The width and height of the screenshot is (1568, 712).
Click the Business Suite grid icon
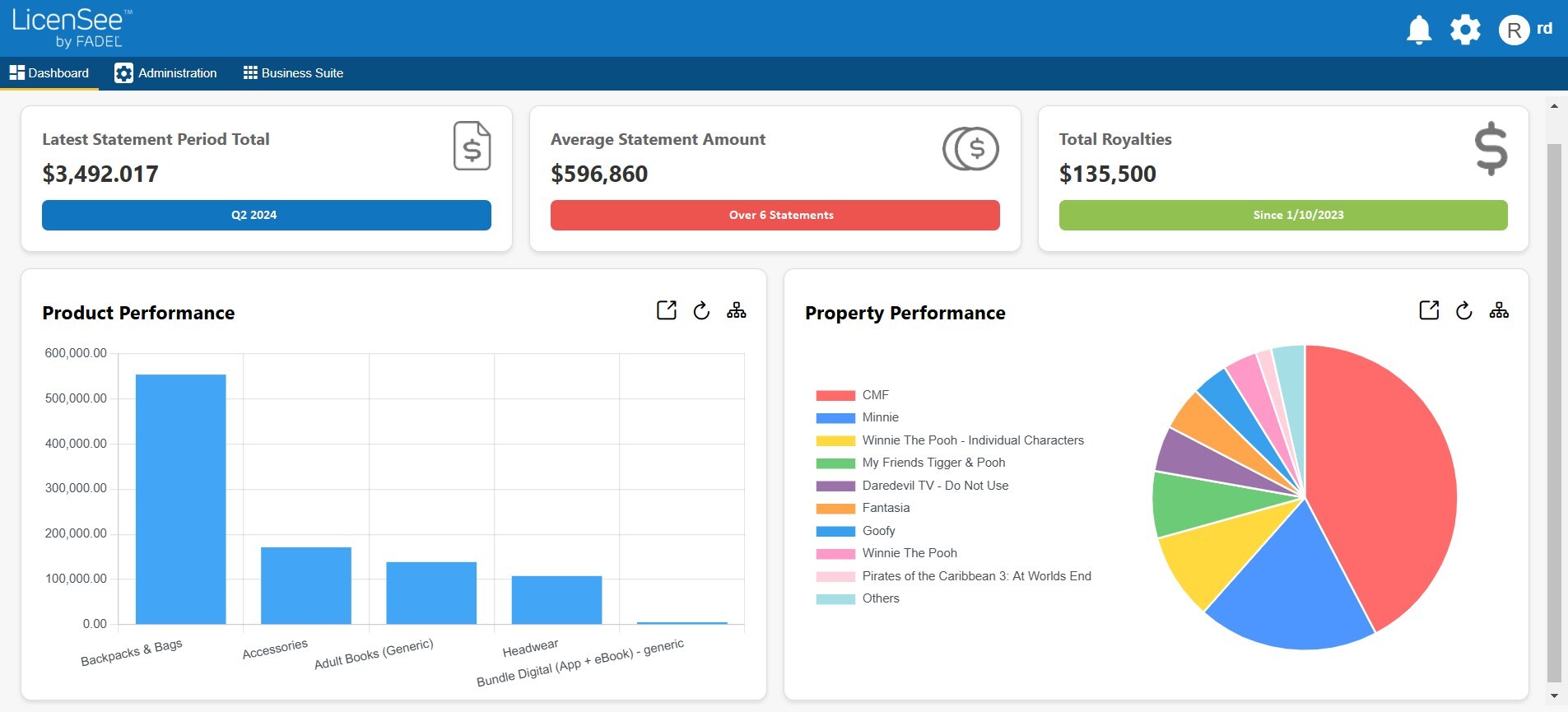[x=250, y=72]
